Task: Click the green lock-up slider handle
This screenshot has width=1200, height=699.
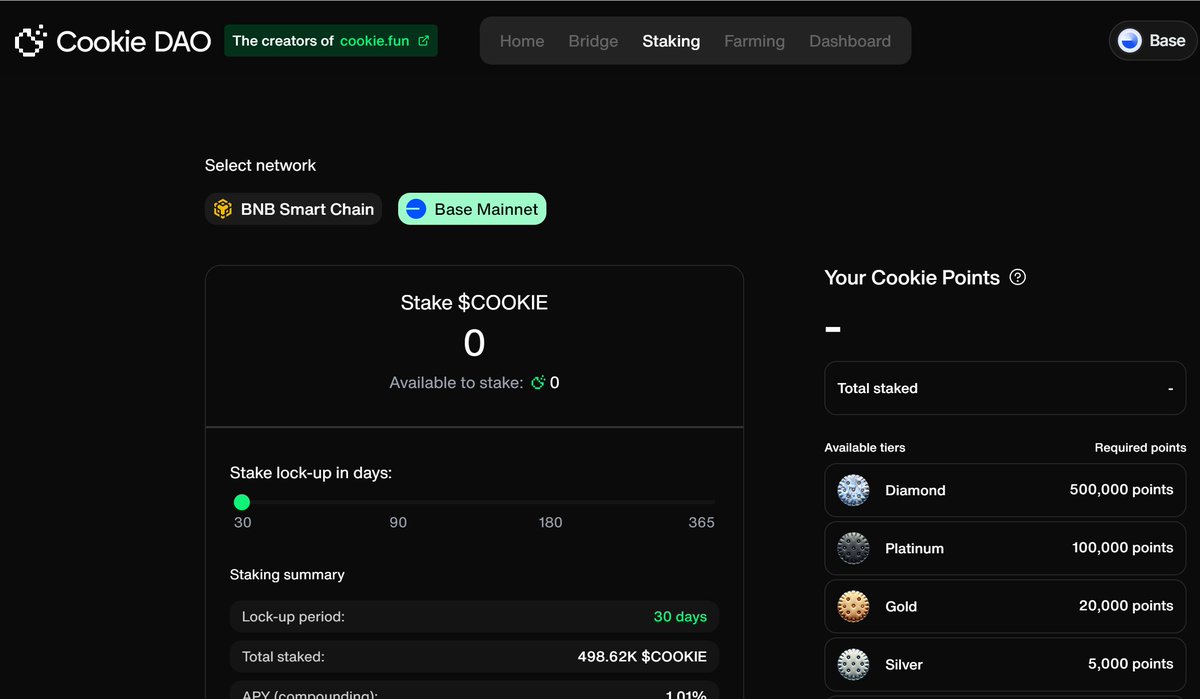Action: [241, 502]
